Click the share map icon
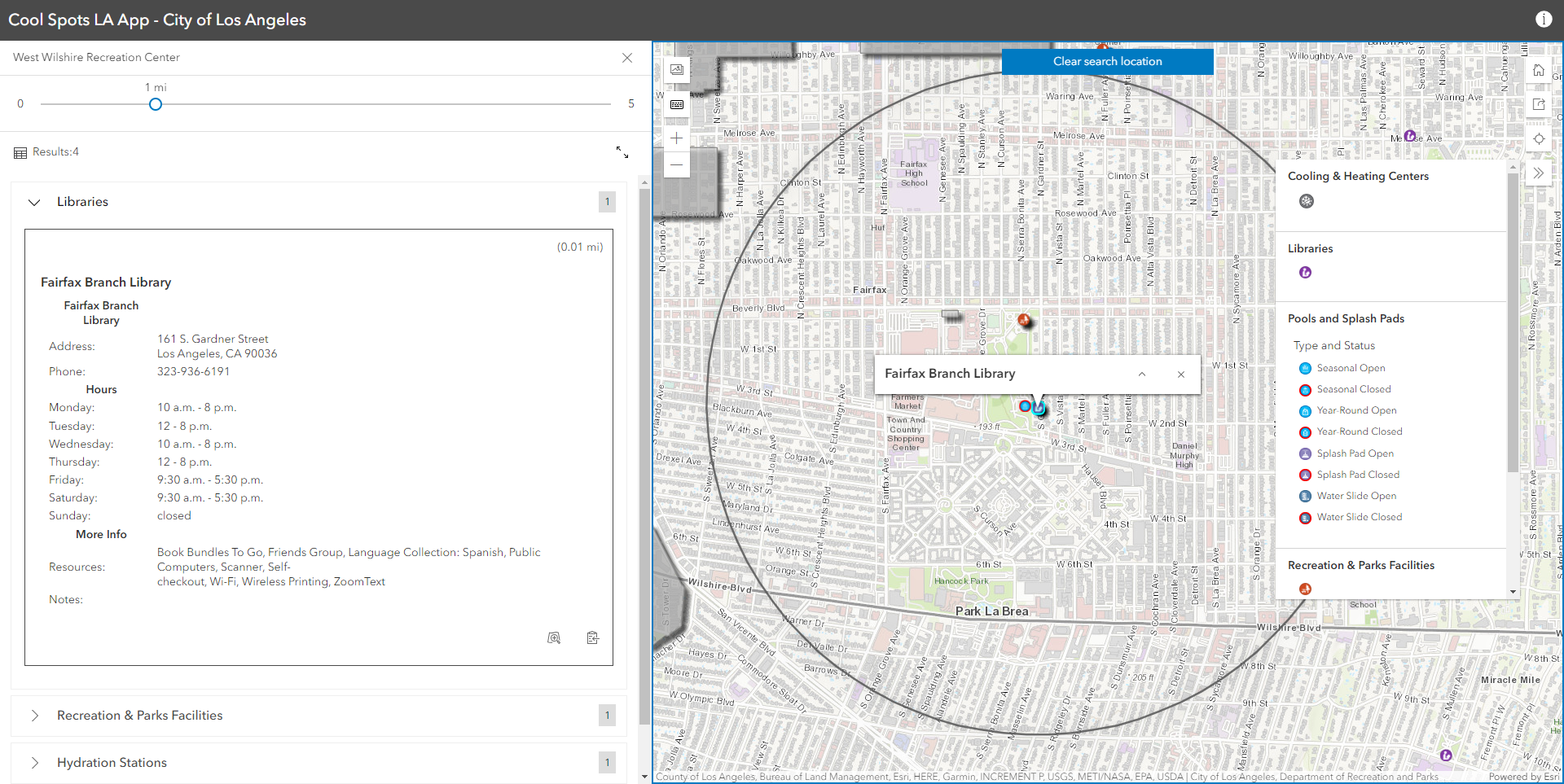Viewport: 1564px width, 784px height. click(x=1538, y=104)
